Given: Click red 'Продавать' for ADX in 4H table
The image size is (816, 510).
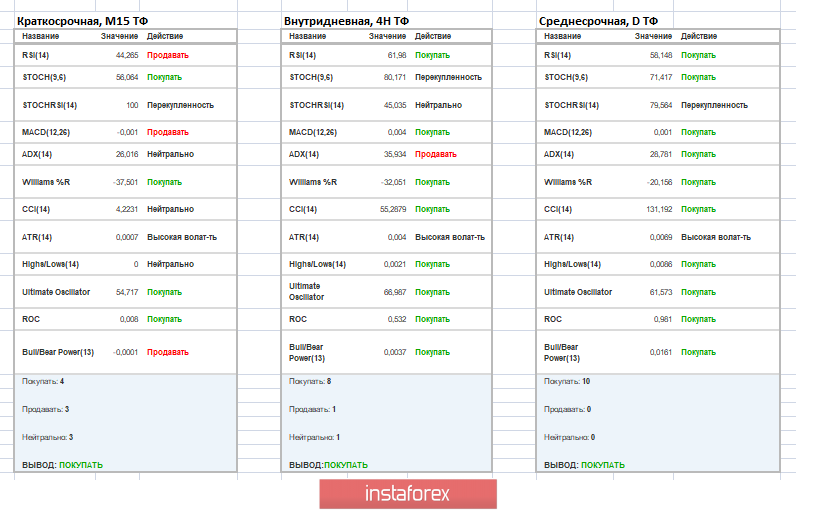Looking at the screenshot, I should [436, 154].
